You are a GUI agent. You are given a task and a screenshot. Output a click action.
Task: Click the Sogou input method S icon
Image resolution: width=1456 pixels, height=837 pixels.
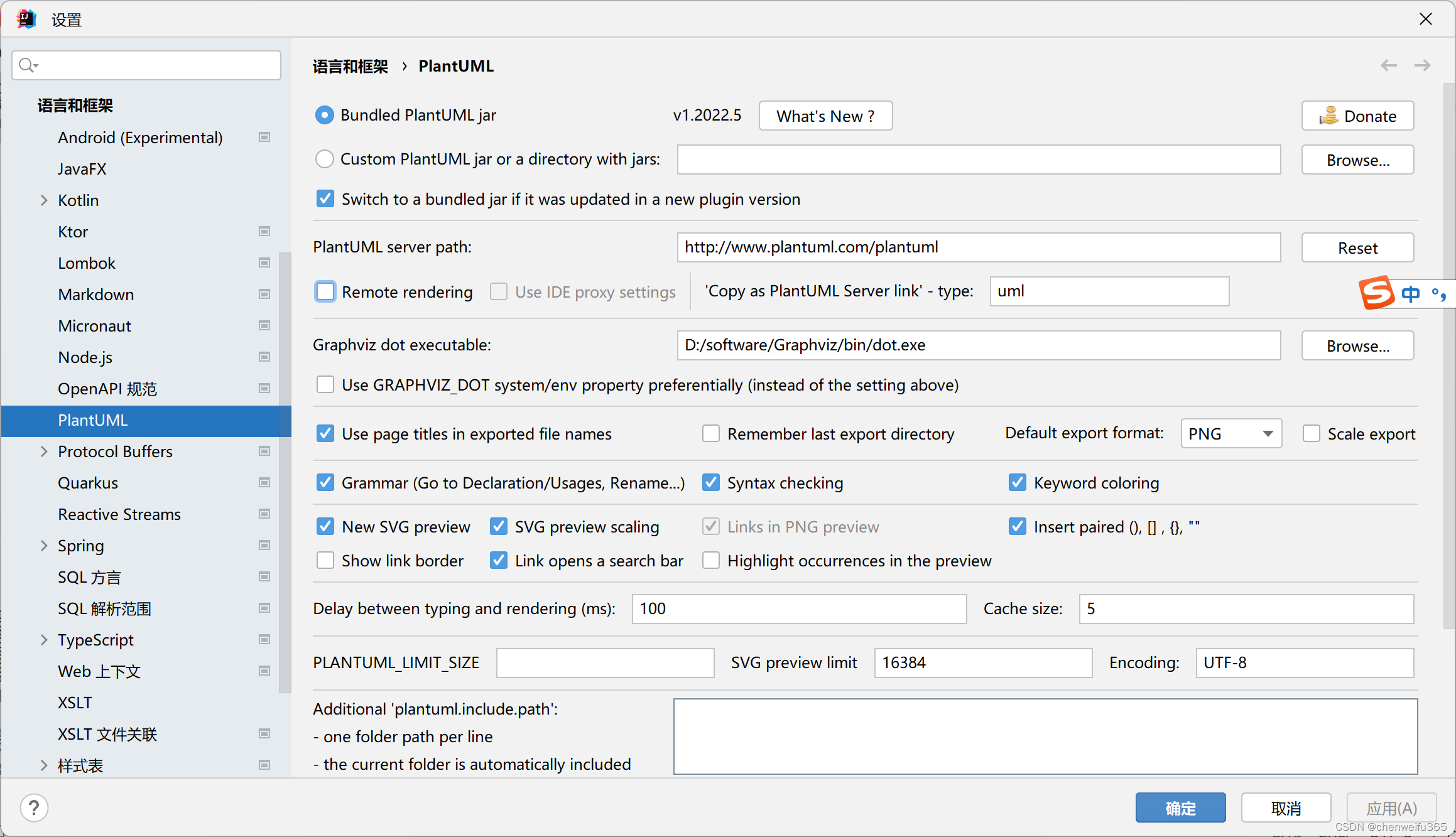[x=1376, y=293]
